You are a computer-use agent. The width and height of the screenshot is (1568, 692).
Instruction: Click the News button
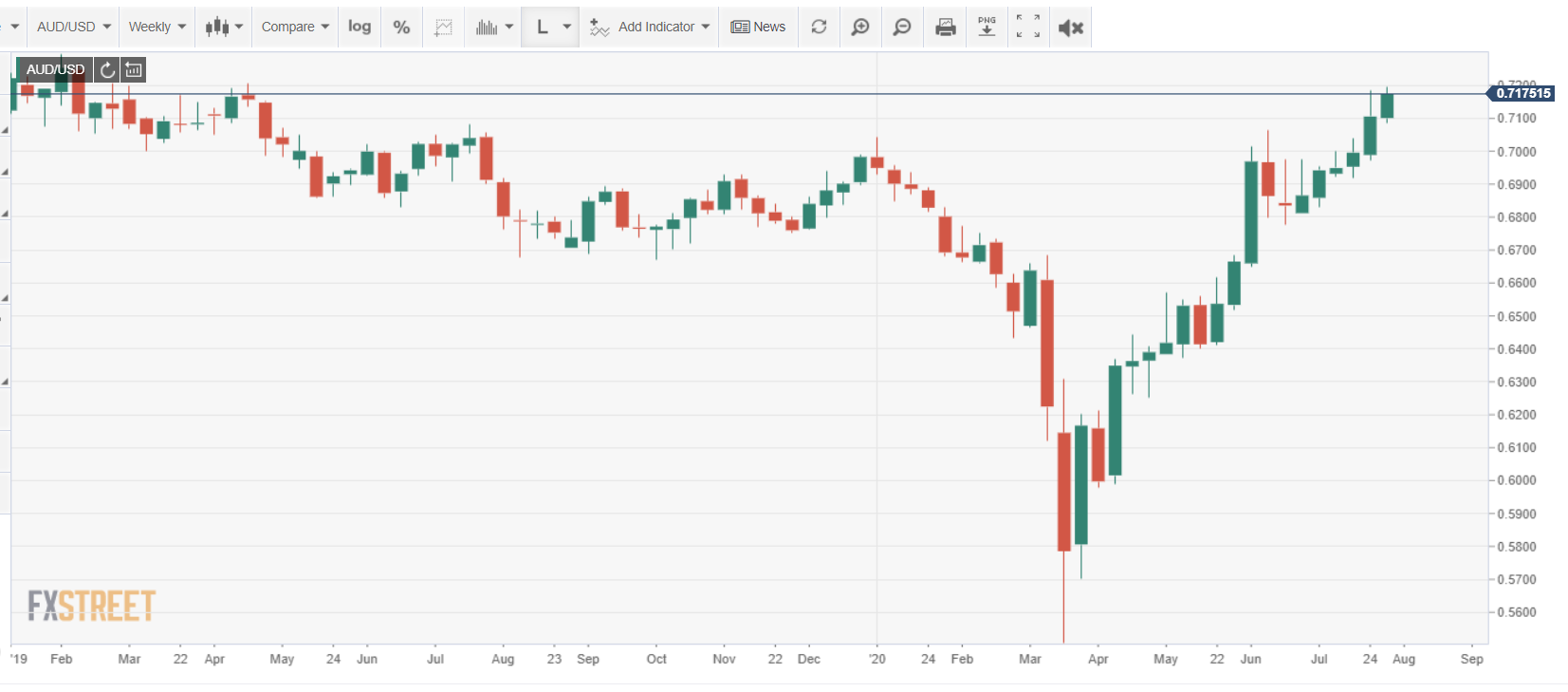(758, 27)
